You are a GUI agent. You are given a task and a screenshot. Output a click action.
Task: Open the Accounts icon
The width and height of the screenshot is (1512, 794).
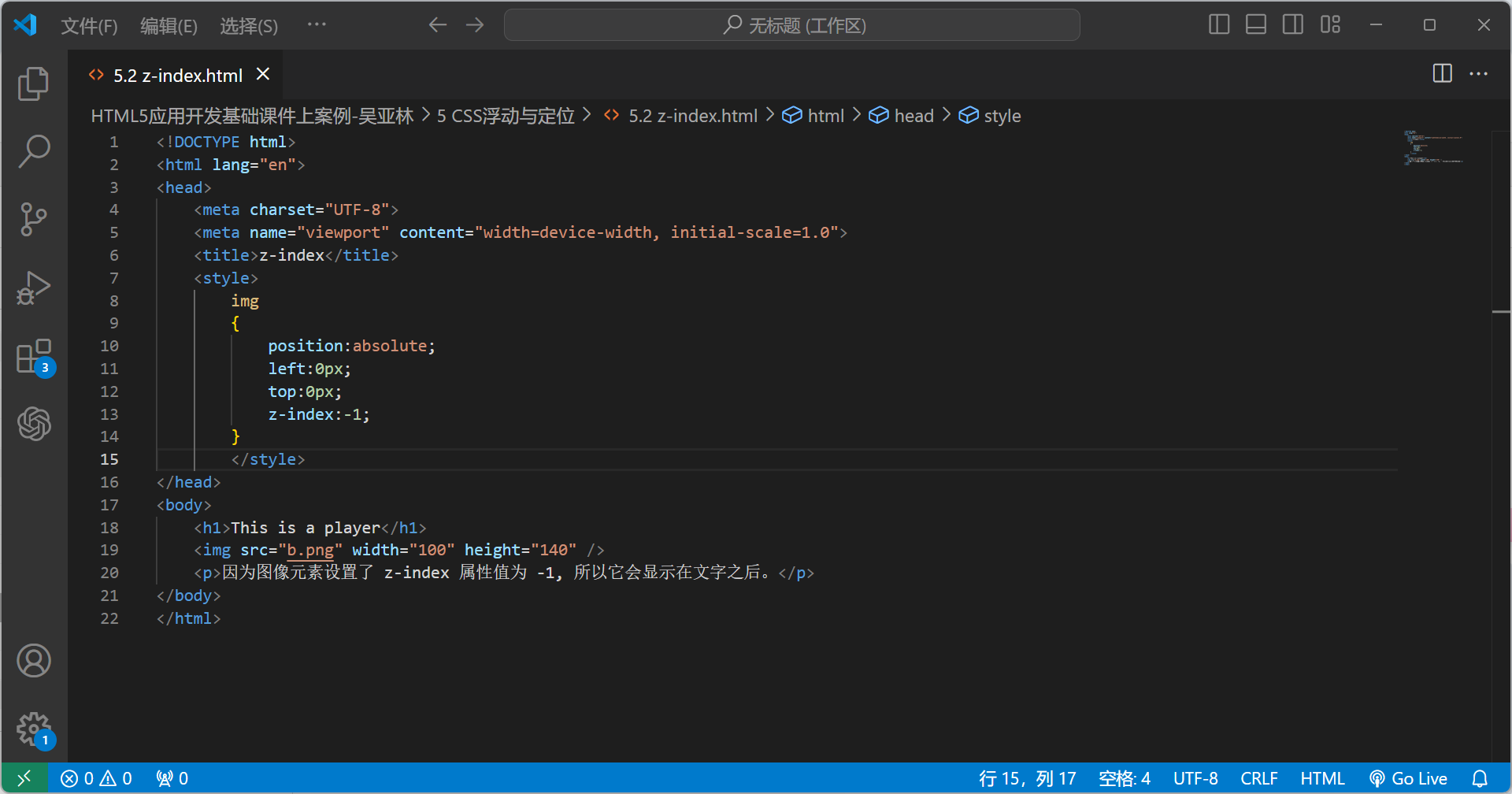tap(33, 661)
